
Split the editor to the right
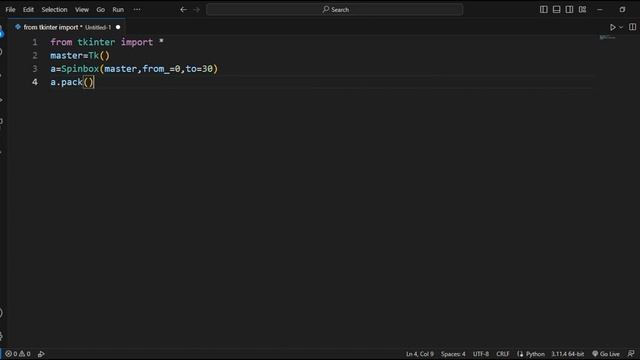[632, 27]
